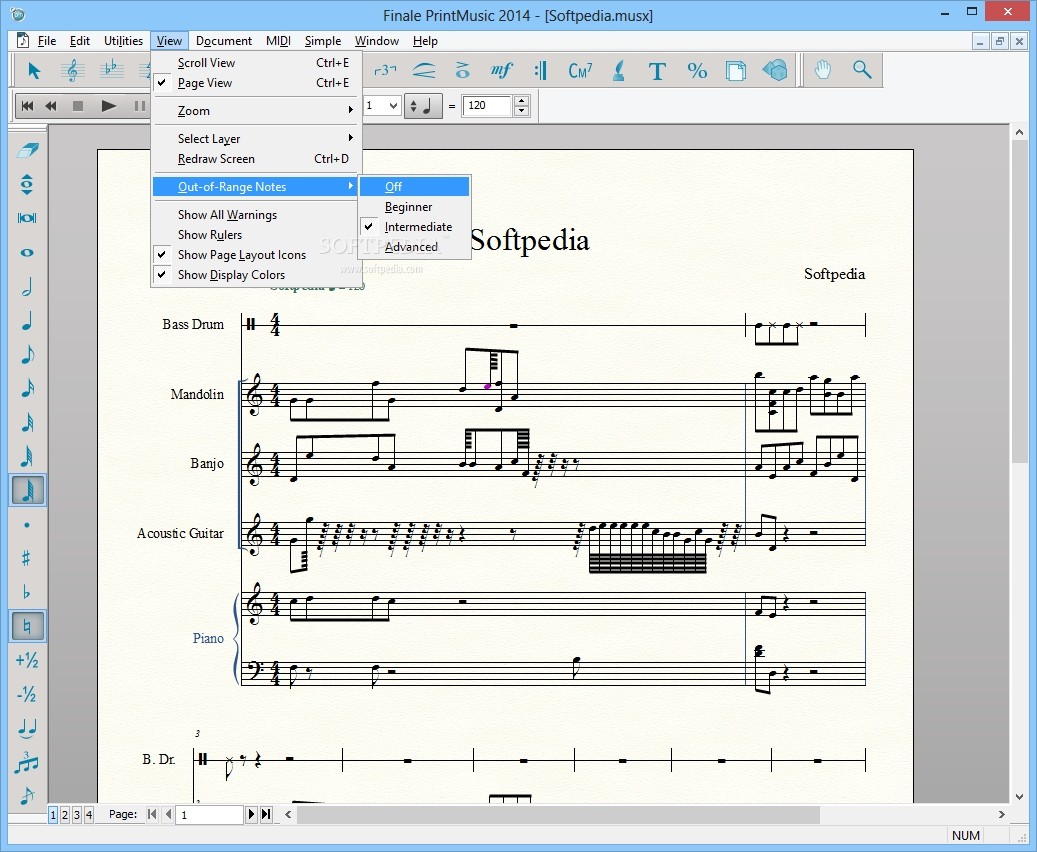The height and width of the screenshot is (852, 1037).
Task: Select the Articulation tool
Action: pos(463,70)
